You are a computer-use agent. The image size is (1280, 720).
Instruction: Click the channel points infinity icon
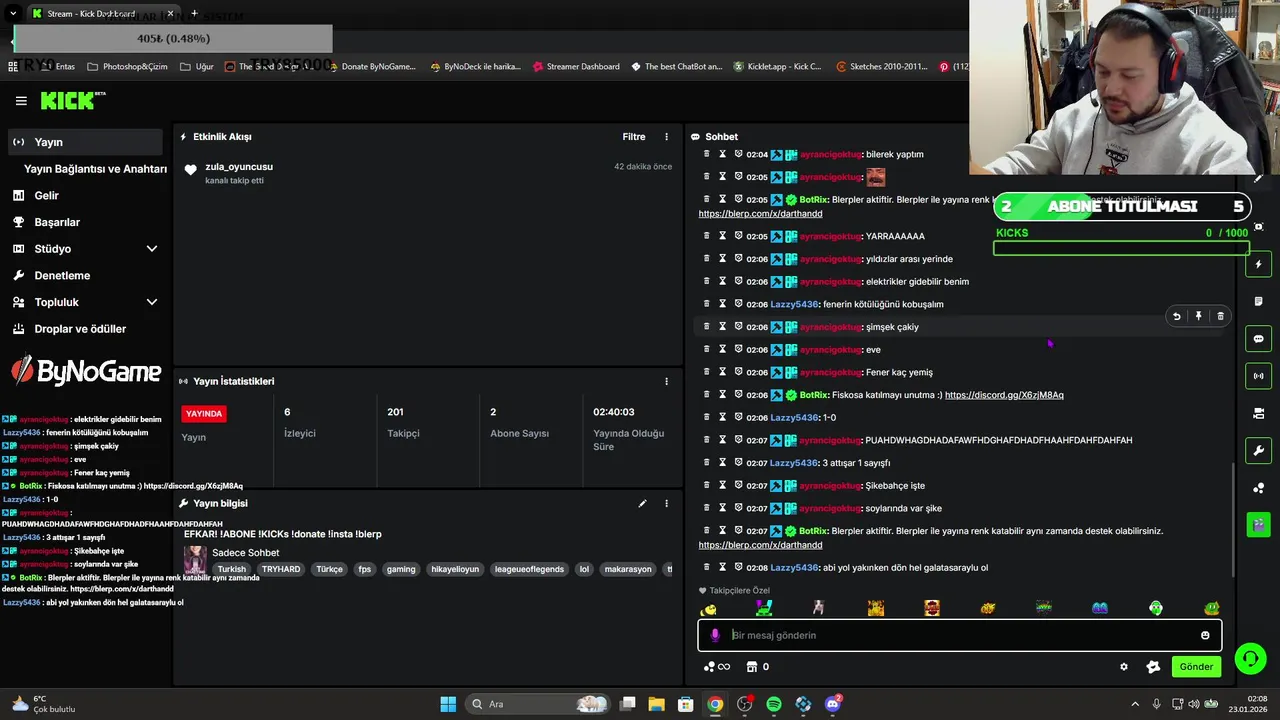click(x=717, y=667)
